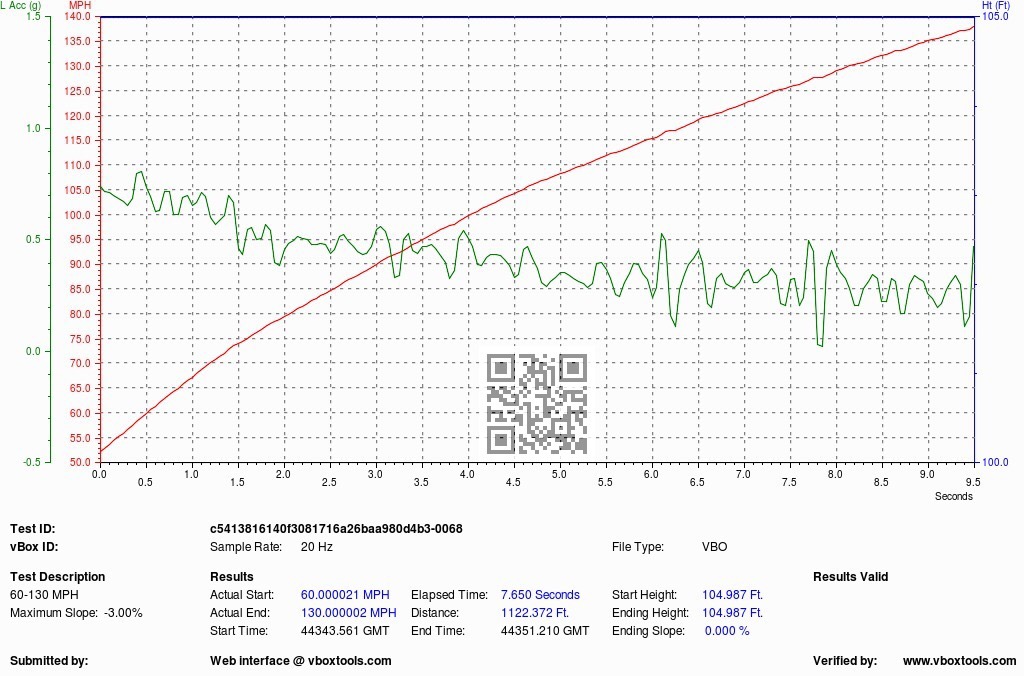The width and height of the screenshot is (1024, 676).
Task: Select the Seconds x-axis label
Action: point(953,496)
